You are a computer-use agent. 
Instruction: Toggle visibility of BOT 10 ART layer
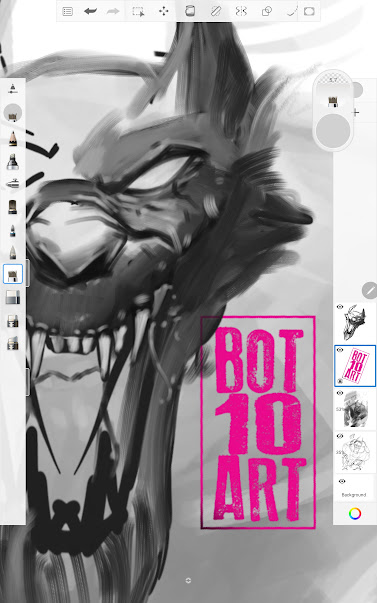(x=340, y=350)
